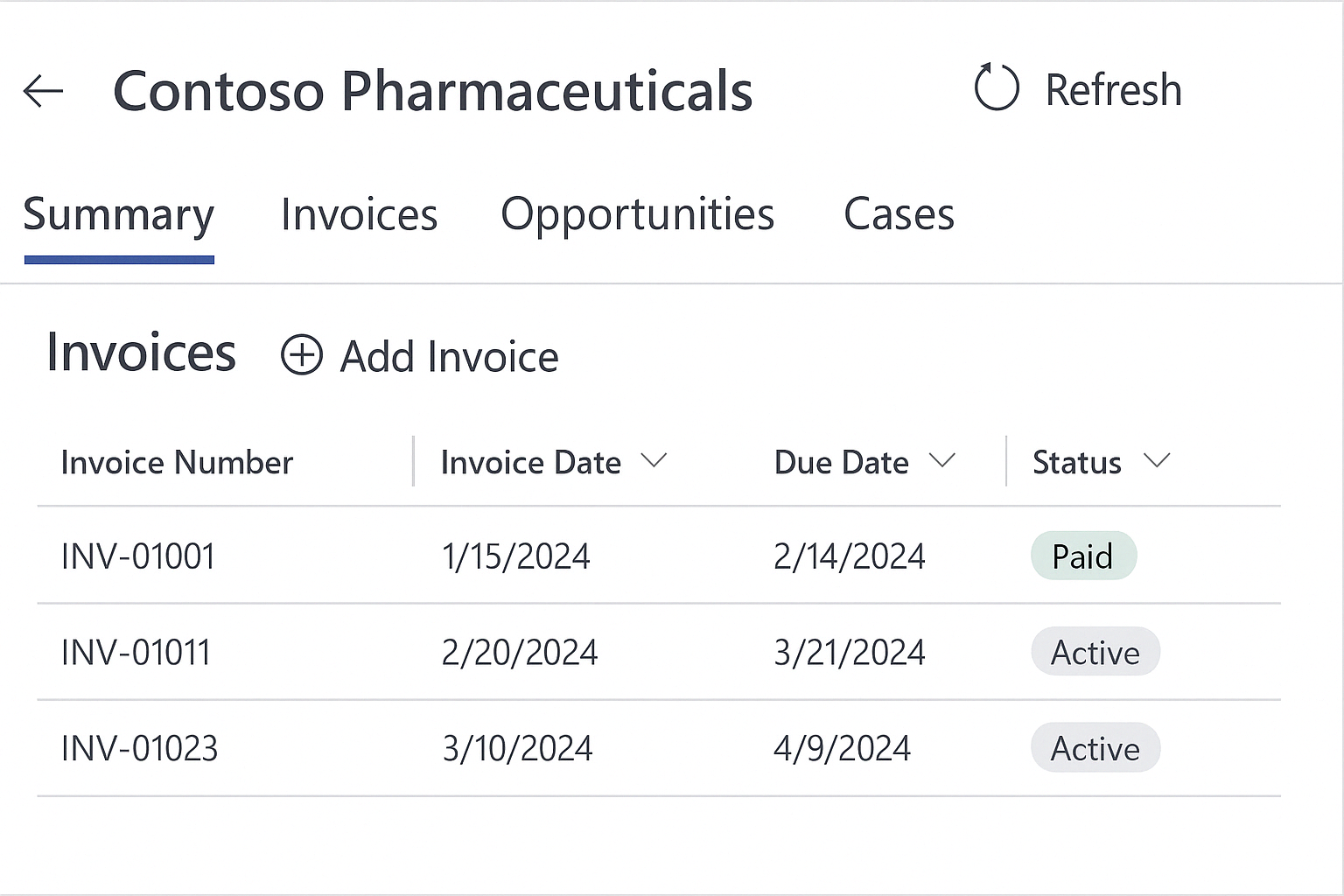Select due date 3/21/2024

pos(849,653)
